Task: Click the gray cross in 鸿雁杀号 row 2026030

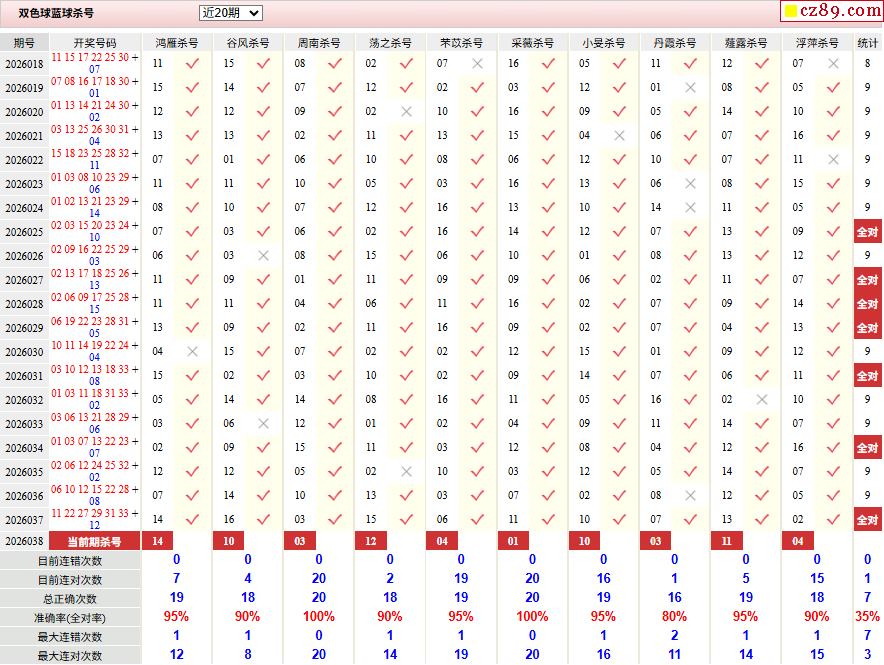Action: (x=192, y=352)
